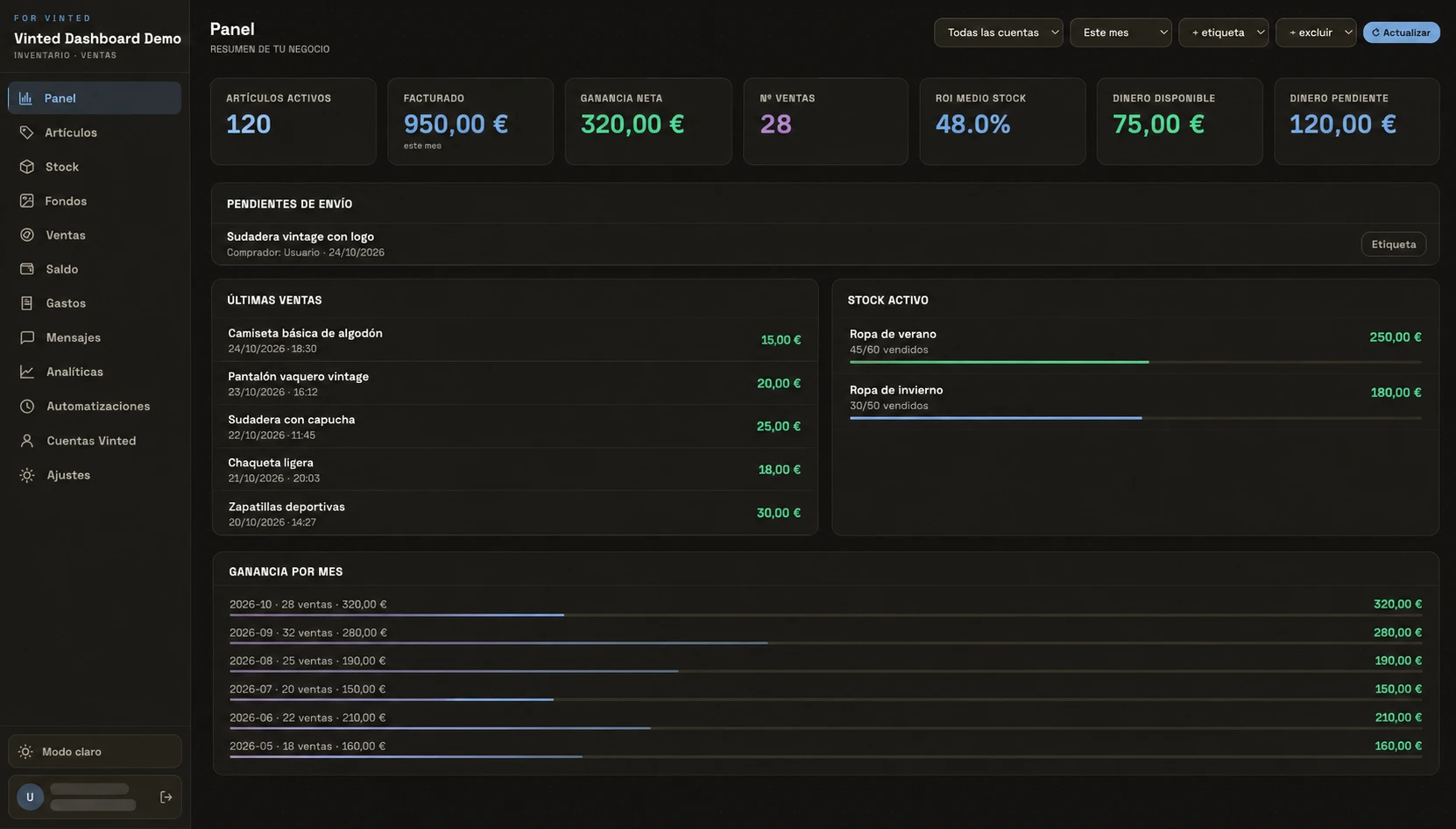Expand the + excluir filter dropdown
Image resolution: width=1456 pixels, height=829 pixels.
1316,32
